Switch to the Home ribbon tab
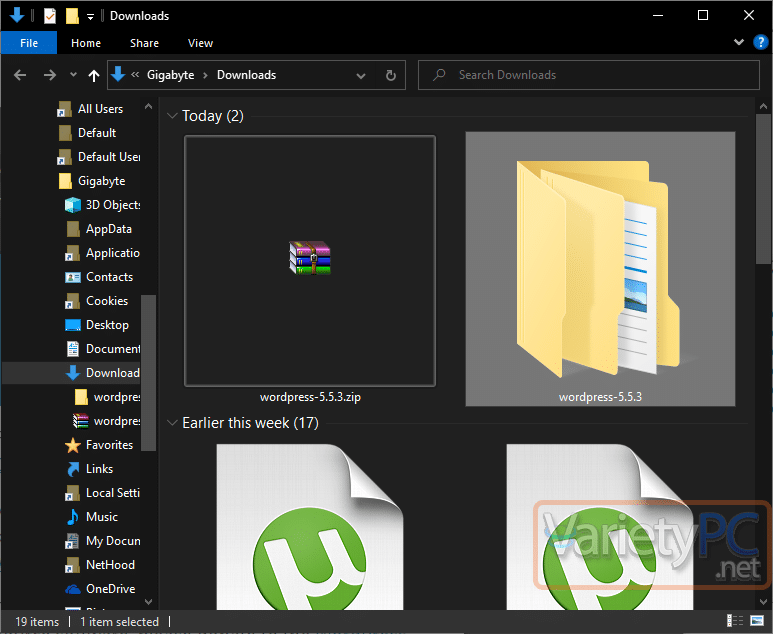773x634 pixels. click(x=86, y=43)
